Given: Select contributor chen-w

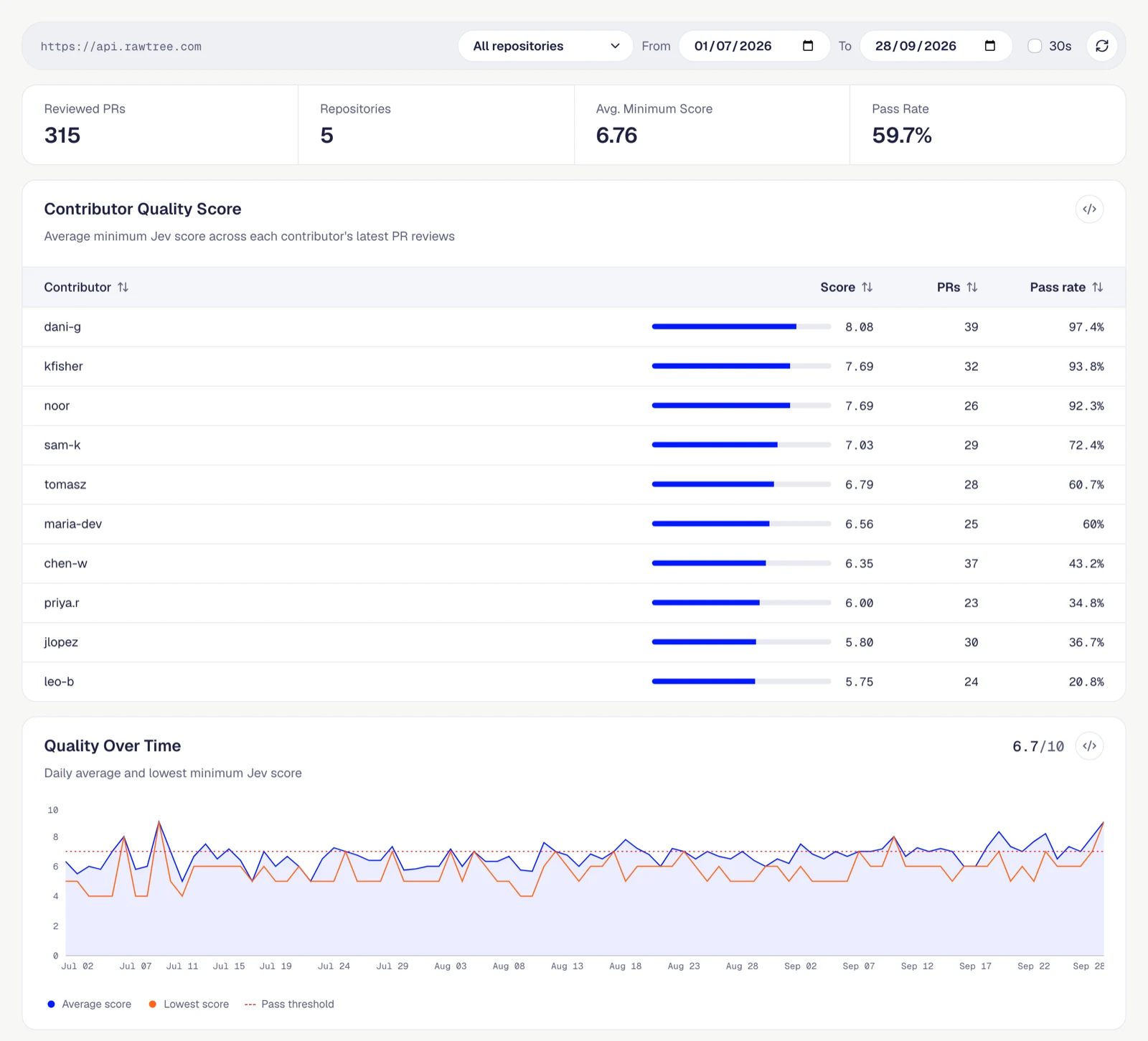Looking at the screenshot, I should 65,564.
